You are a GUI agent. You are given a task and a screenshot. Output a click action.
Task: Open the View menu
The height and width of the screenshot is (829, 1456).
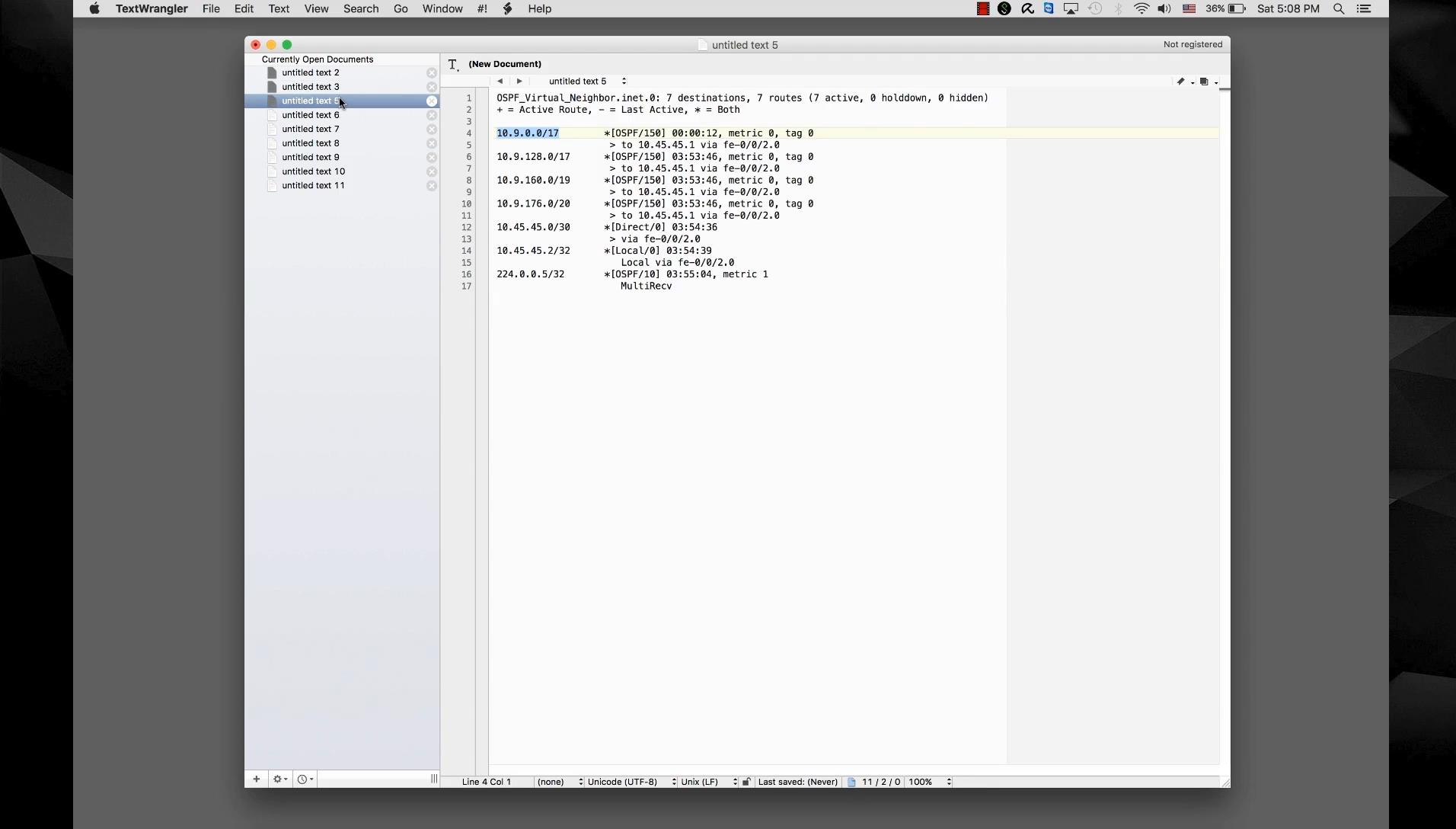(x=316, y=8)
